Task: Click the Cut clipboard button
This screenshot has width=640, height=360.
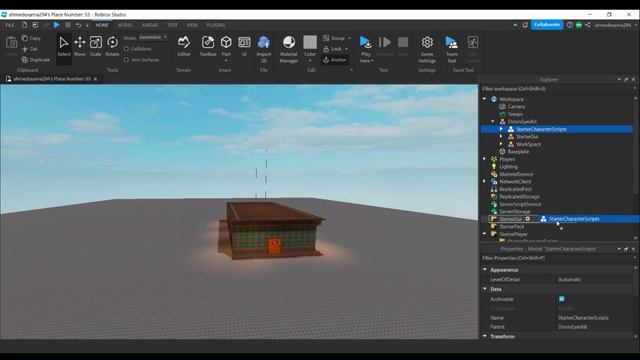Action: point(30,49)
